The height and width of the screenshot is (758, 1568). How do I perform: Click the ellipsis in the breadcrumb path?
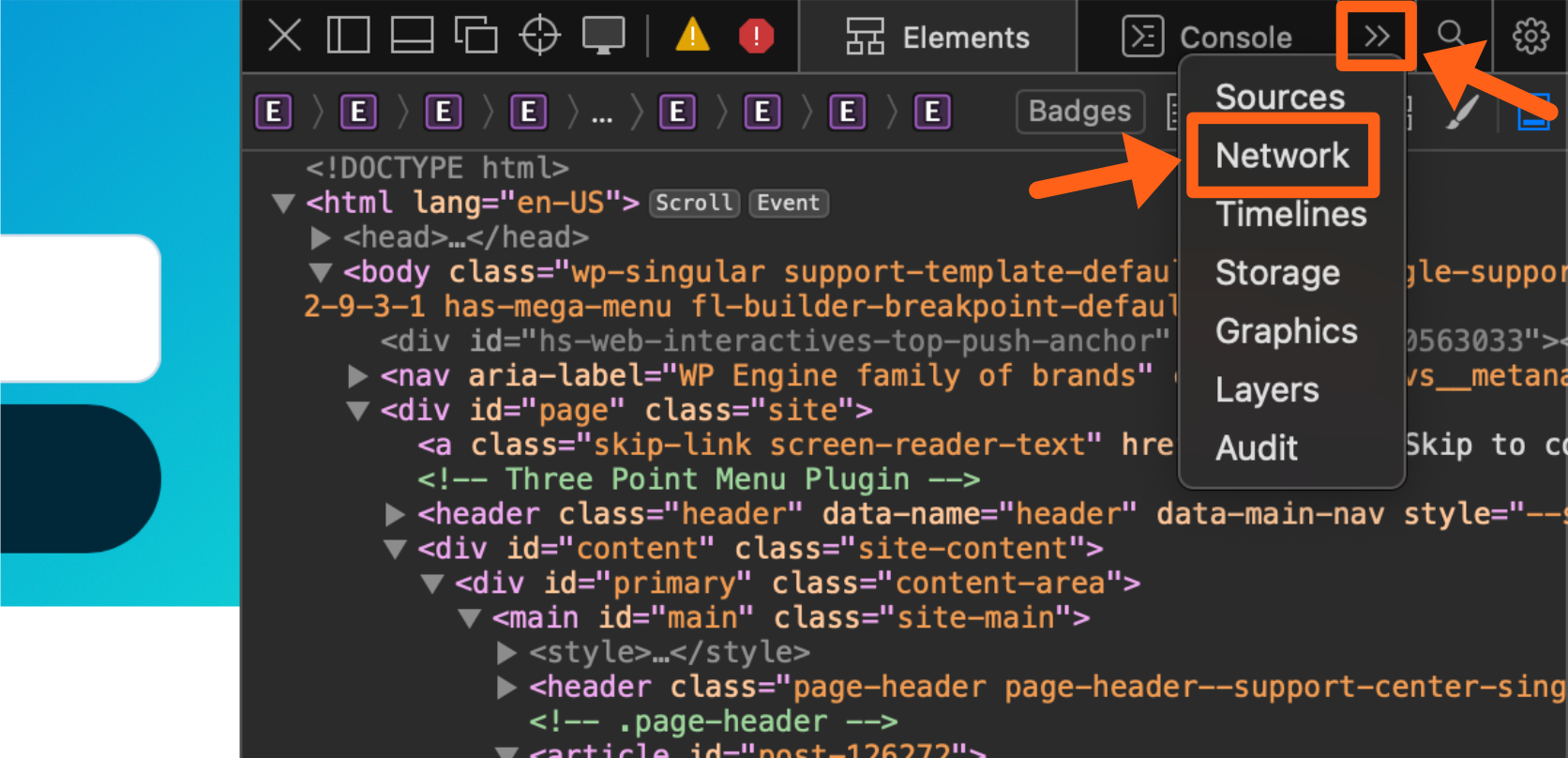602,114
